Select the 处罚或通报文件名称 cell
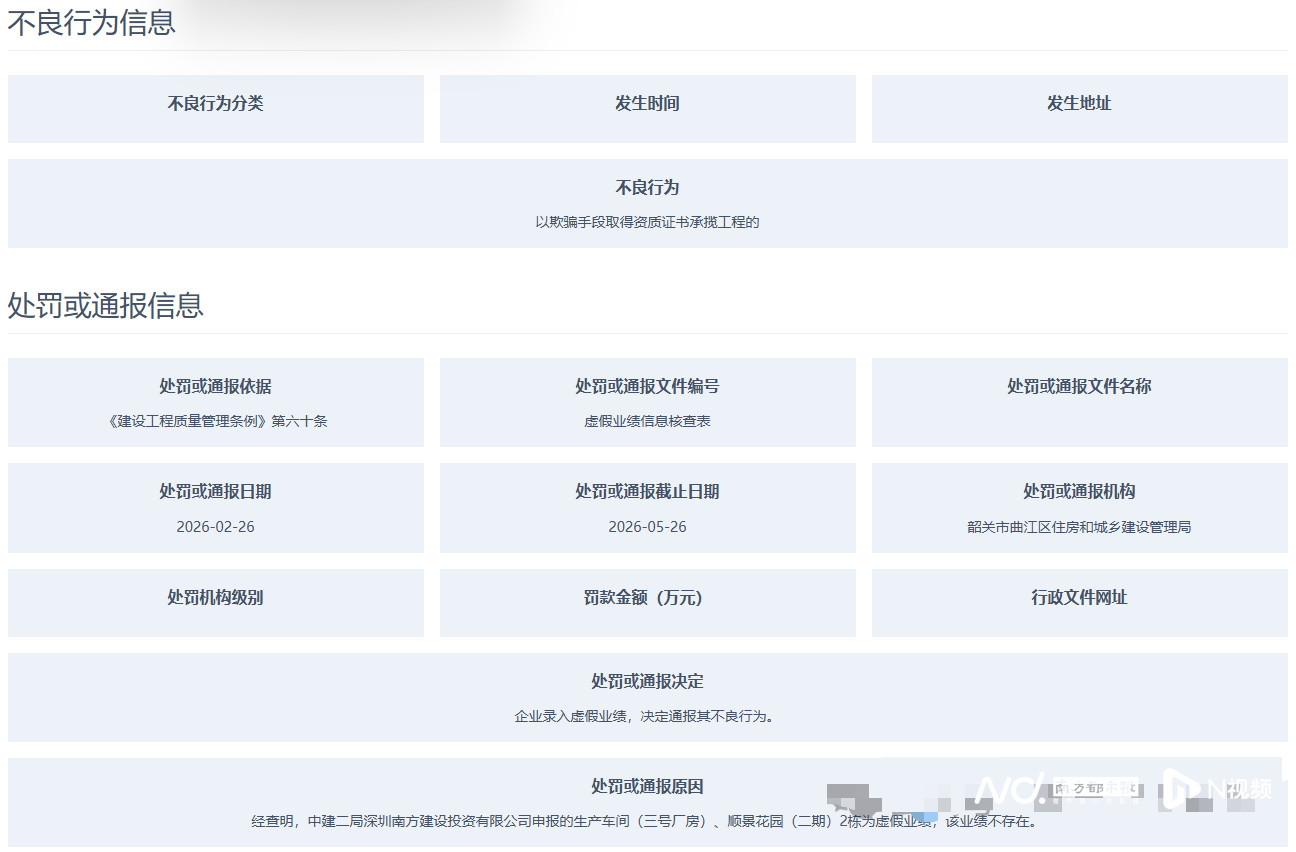 [x=1078, y=385]
